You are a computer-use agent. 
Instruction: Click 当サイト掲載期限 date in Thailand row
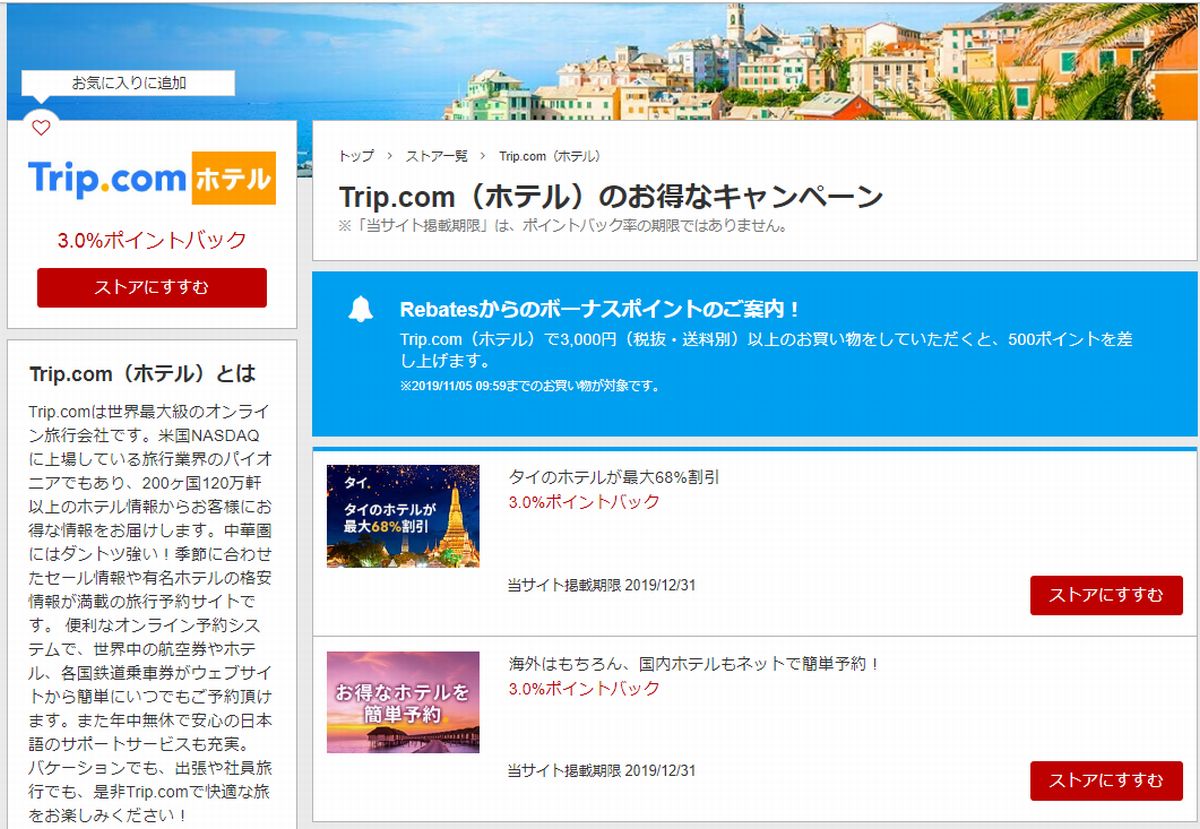tap(602, 585)
